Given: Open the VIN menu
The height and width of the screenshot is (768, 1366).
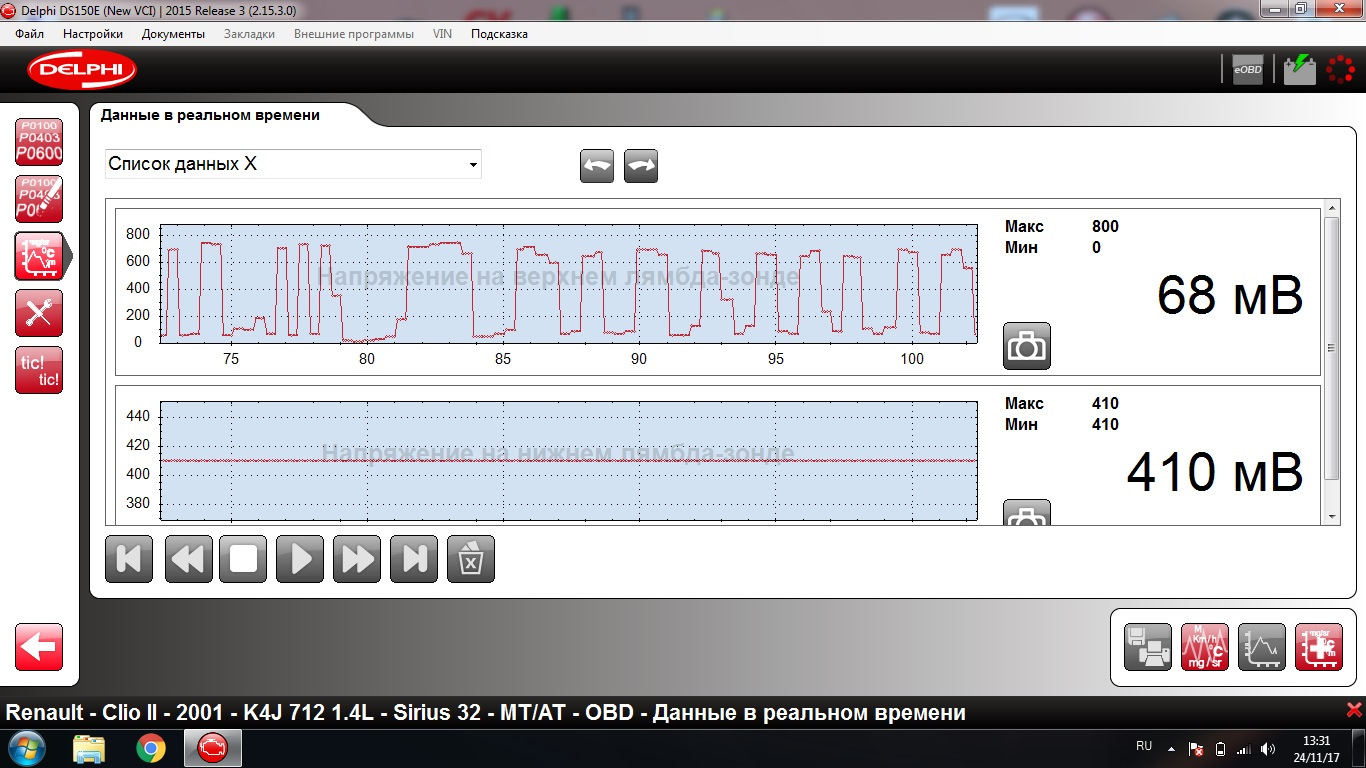Looking at the screenshot, I should (x=442, y=34).
